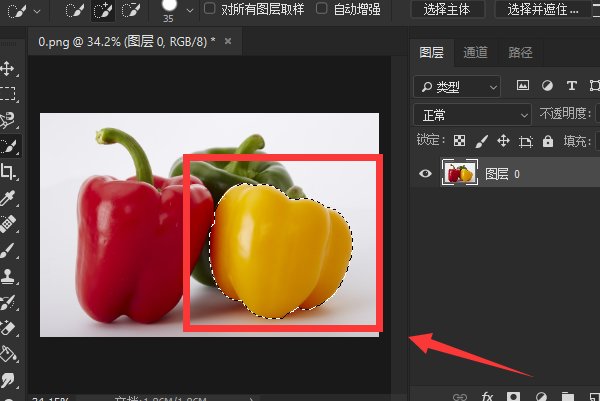This screenshot has height=401, width=600.
Task: Switch to the 图层 tab
Action: pos(432,52)
